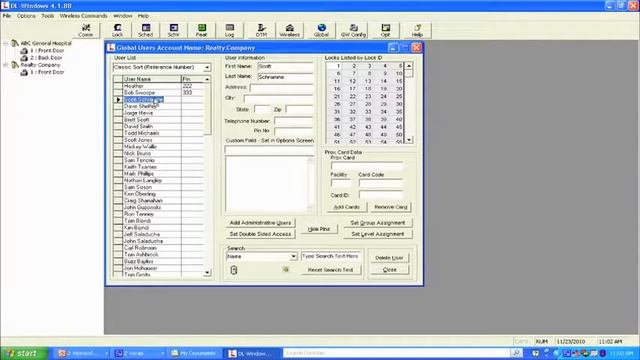Viewport: 640px width, 360px height.
Task: Click the Address input field
Action: click(282, 87)
